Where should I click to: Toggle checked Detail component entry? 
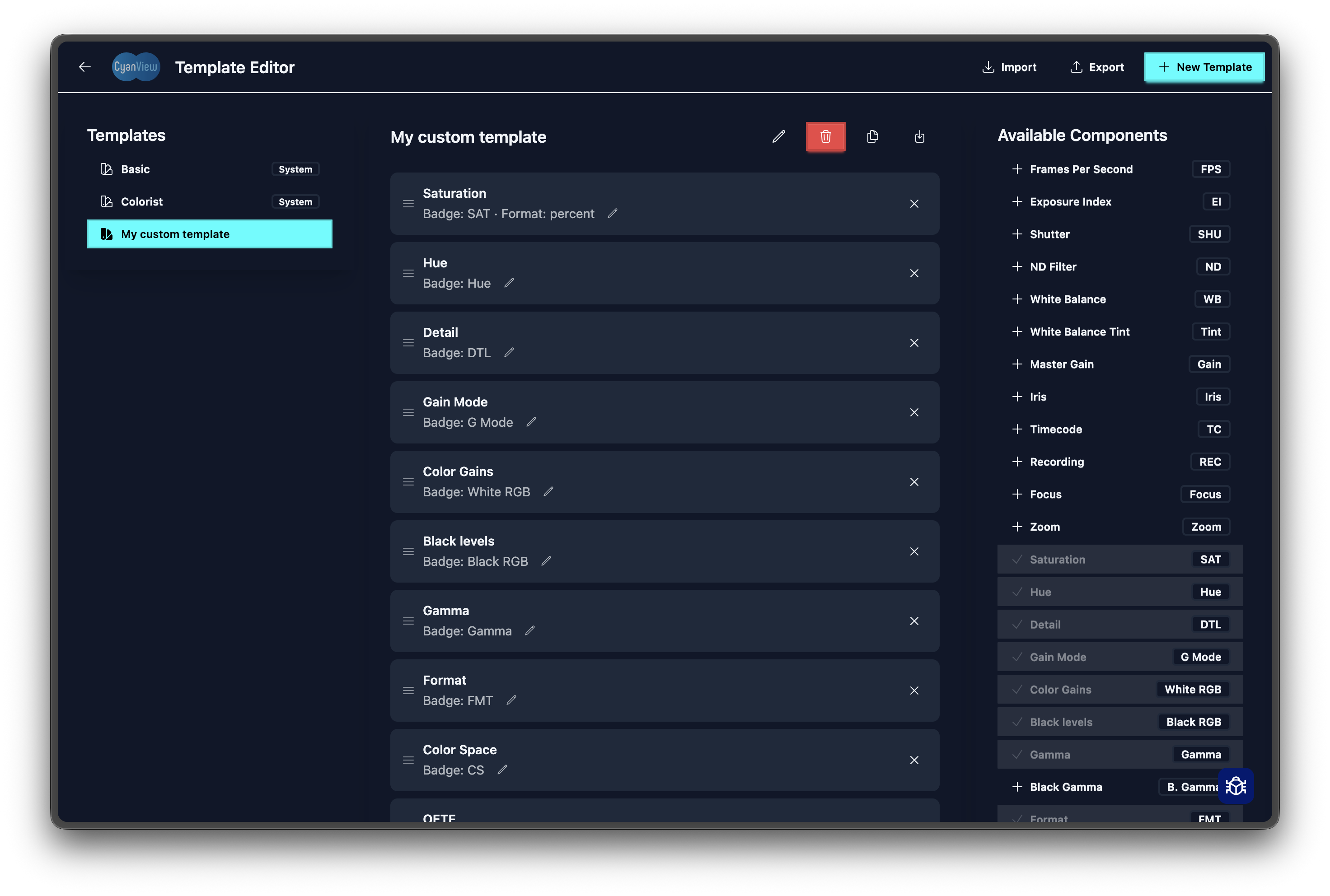[x=1119, y=625]
